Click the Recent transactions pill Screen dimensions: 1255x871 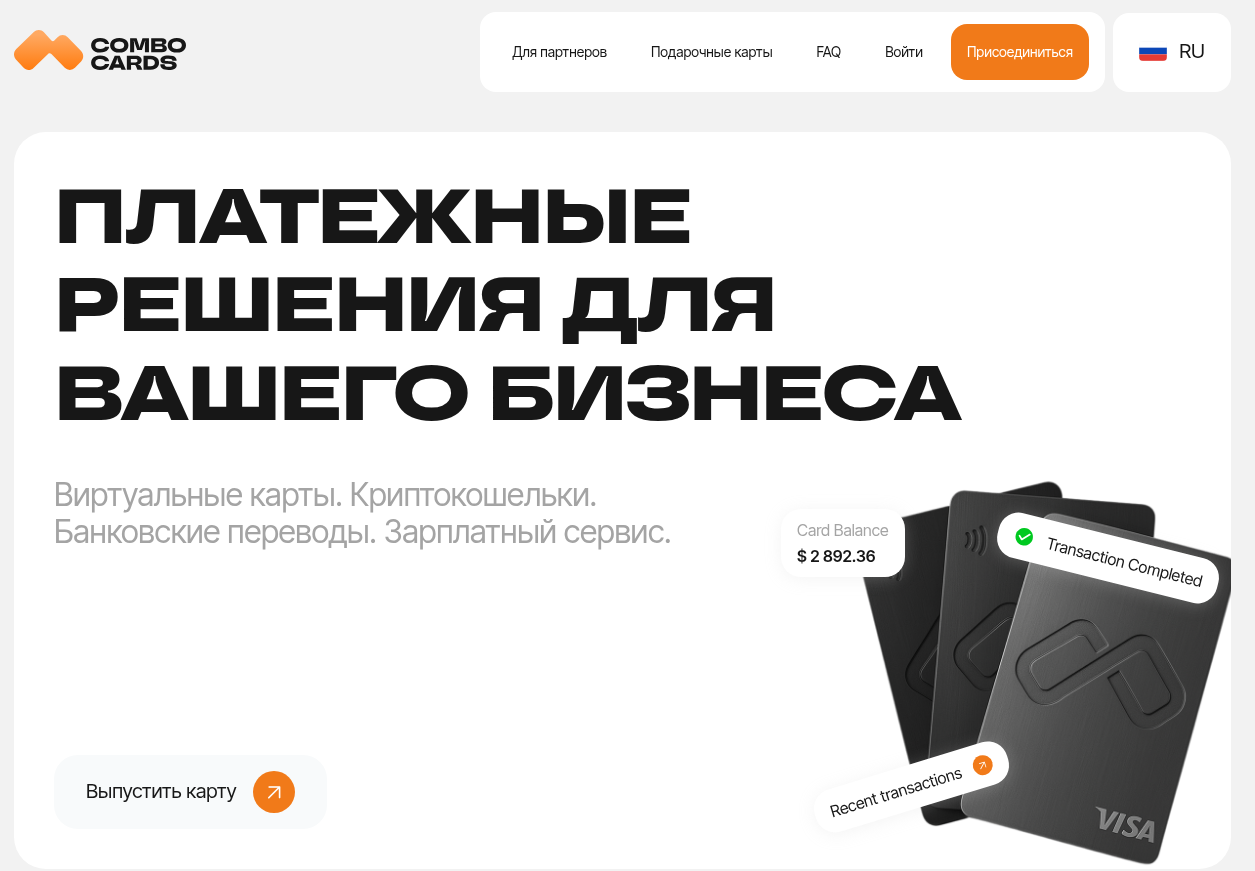point(909,780)
